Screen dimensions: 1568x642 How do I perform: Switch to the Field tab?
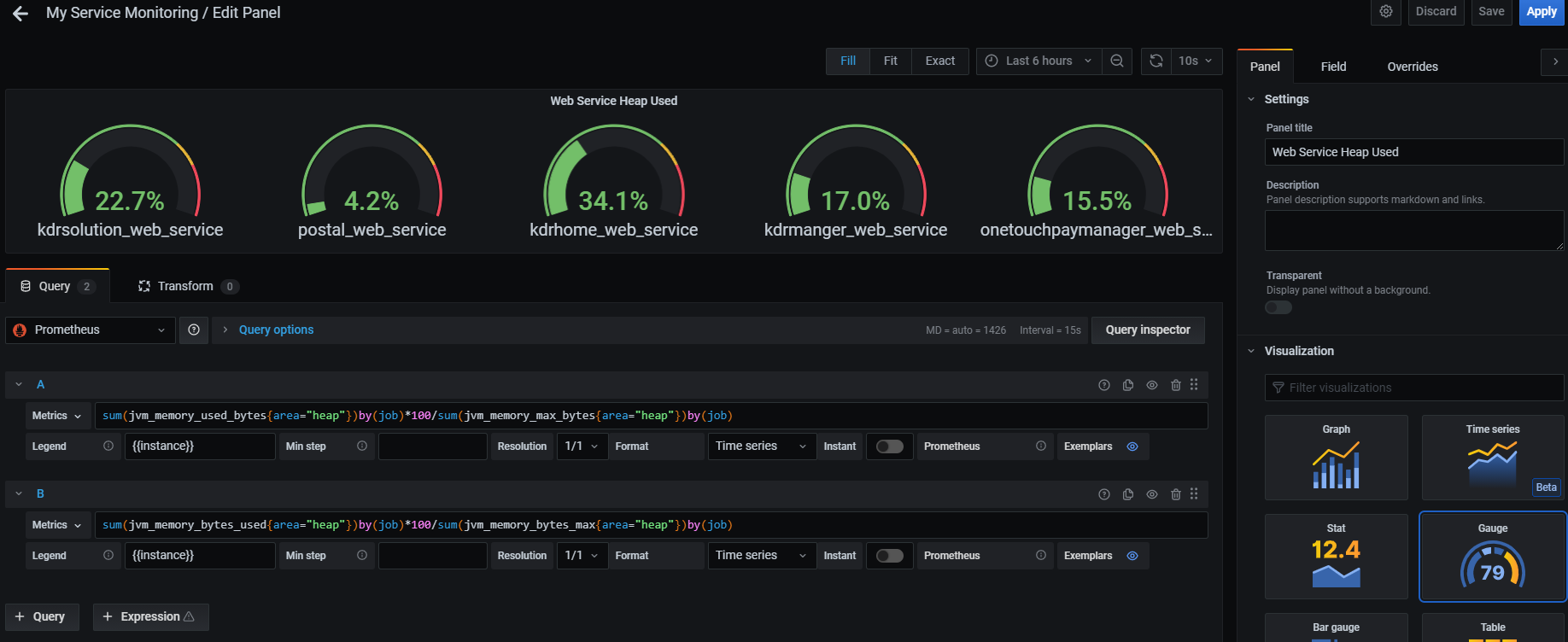click(x=1333, y=67)
